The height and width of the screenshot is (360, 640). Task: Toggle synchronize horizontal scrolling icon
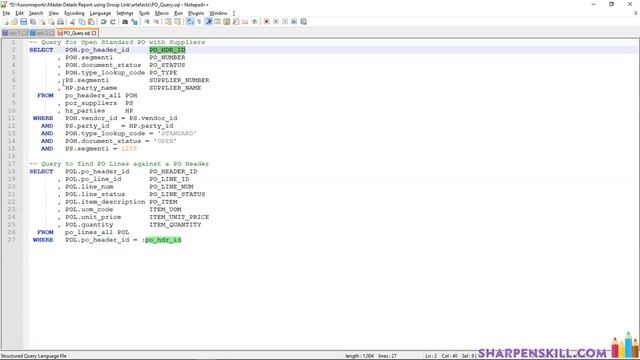coord(178,22)
